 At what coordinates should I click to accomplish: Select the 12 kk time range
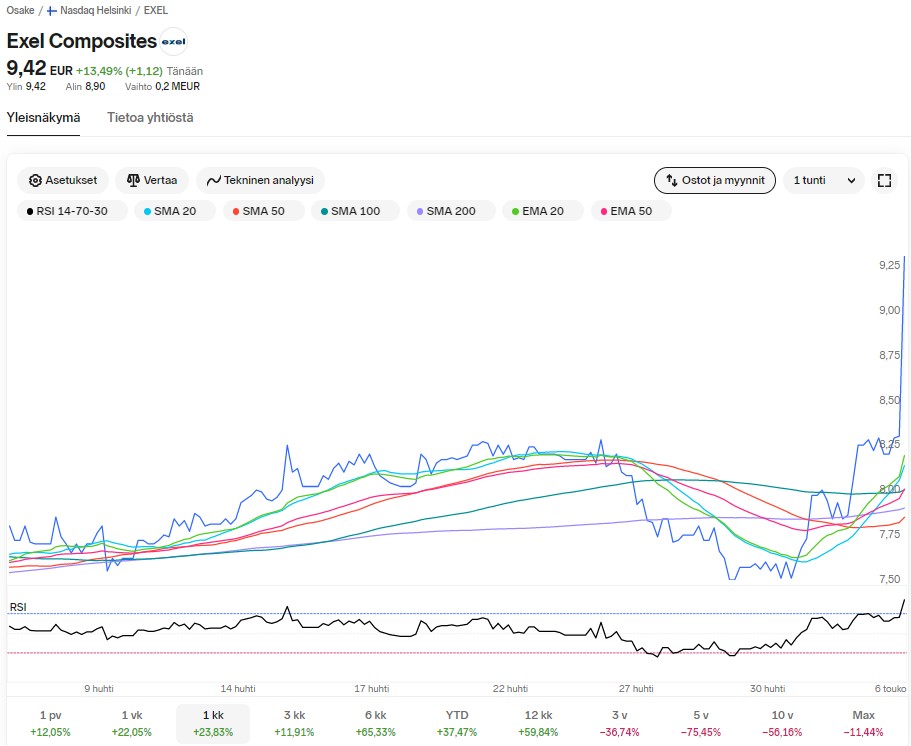539,723
